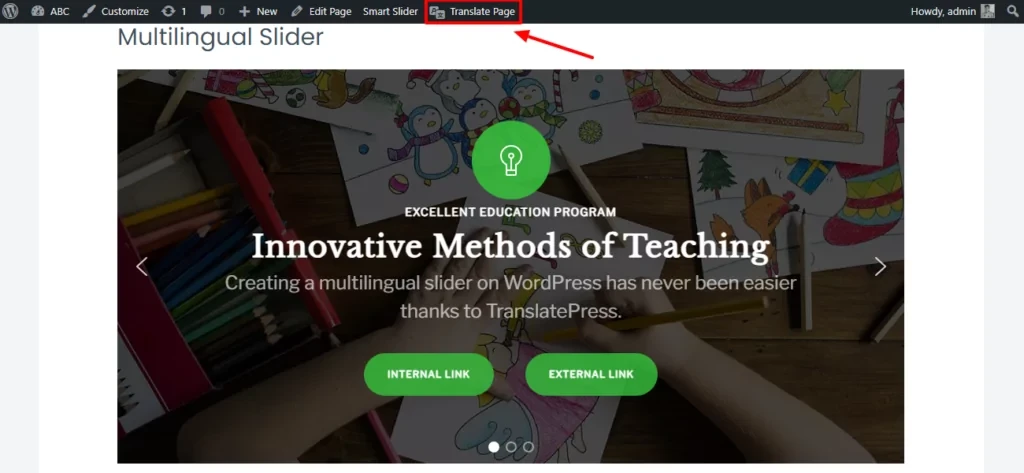Open the admin bar search magnifier
The width and height of the screenshot is (1024, 473).
1012,11
